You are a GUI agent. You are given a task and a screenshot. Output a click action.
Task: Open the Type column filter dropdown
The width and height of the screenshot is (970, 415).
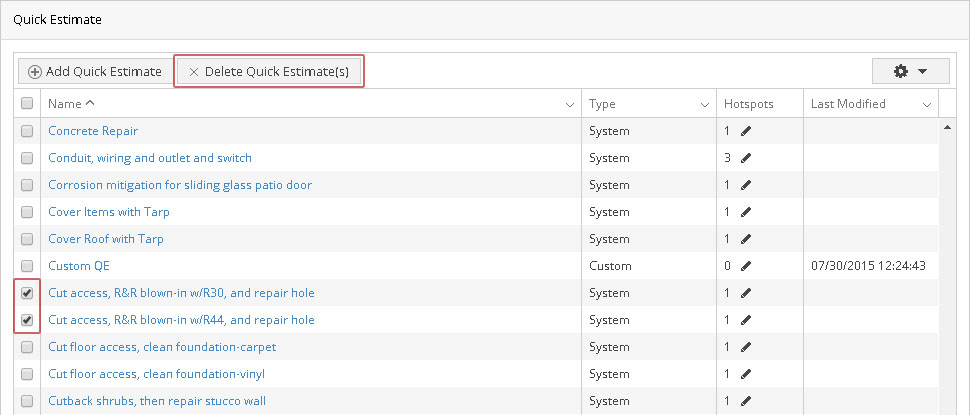click(704, 104)
